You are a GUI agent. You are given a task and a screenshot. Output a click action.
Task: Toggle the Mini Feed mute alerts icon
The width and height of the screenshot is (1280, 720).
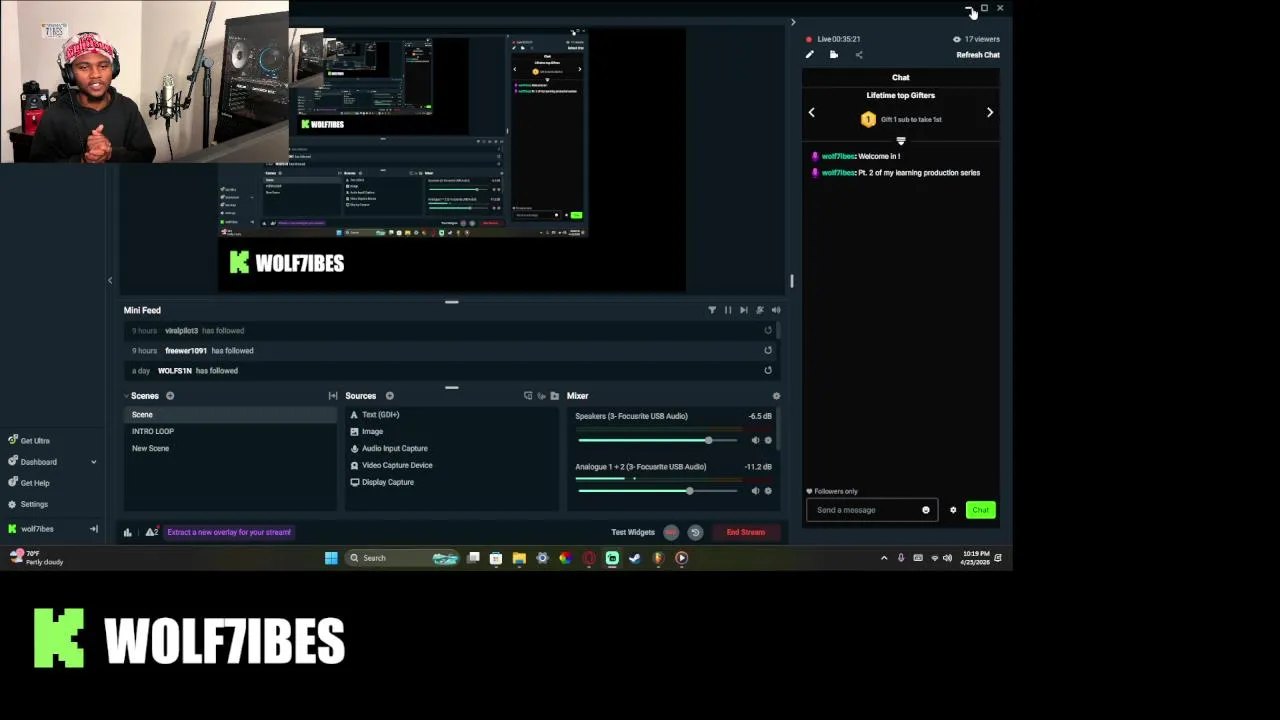point(760,310)
